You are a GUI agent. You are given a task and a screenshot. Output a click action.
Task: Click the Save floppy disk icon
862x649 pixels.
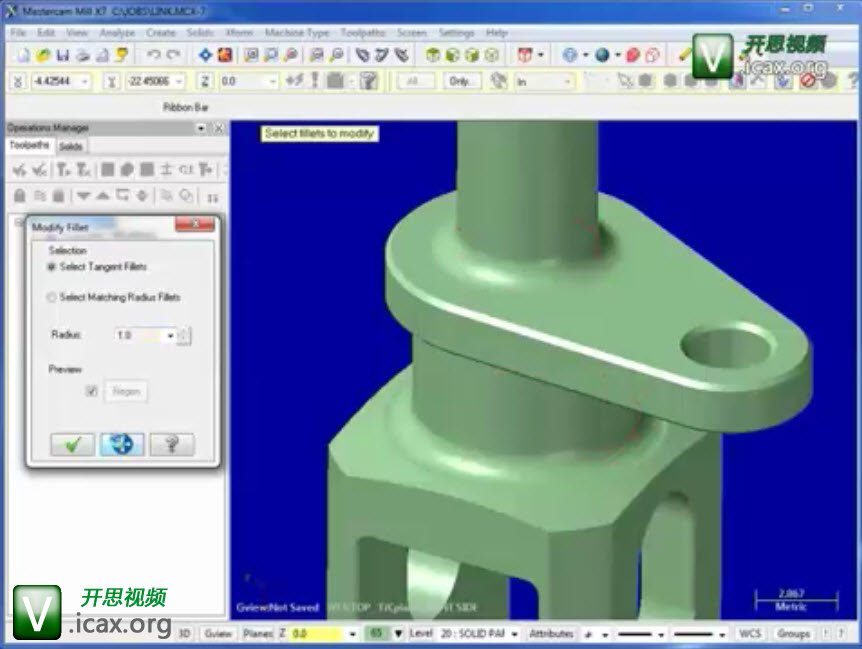pyautogui.click(x=63, y=55)
